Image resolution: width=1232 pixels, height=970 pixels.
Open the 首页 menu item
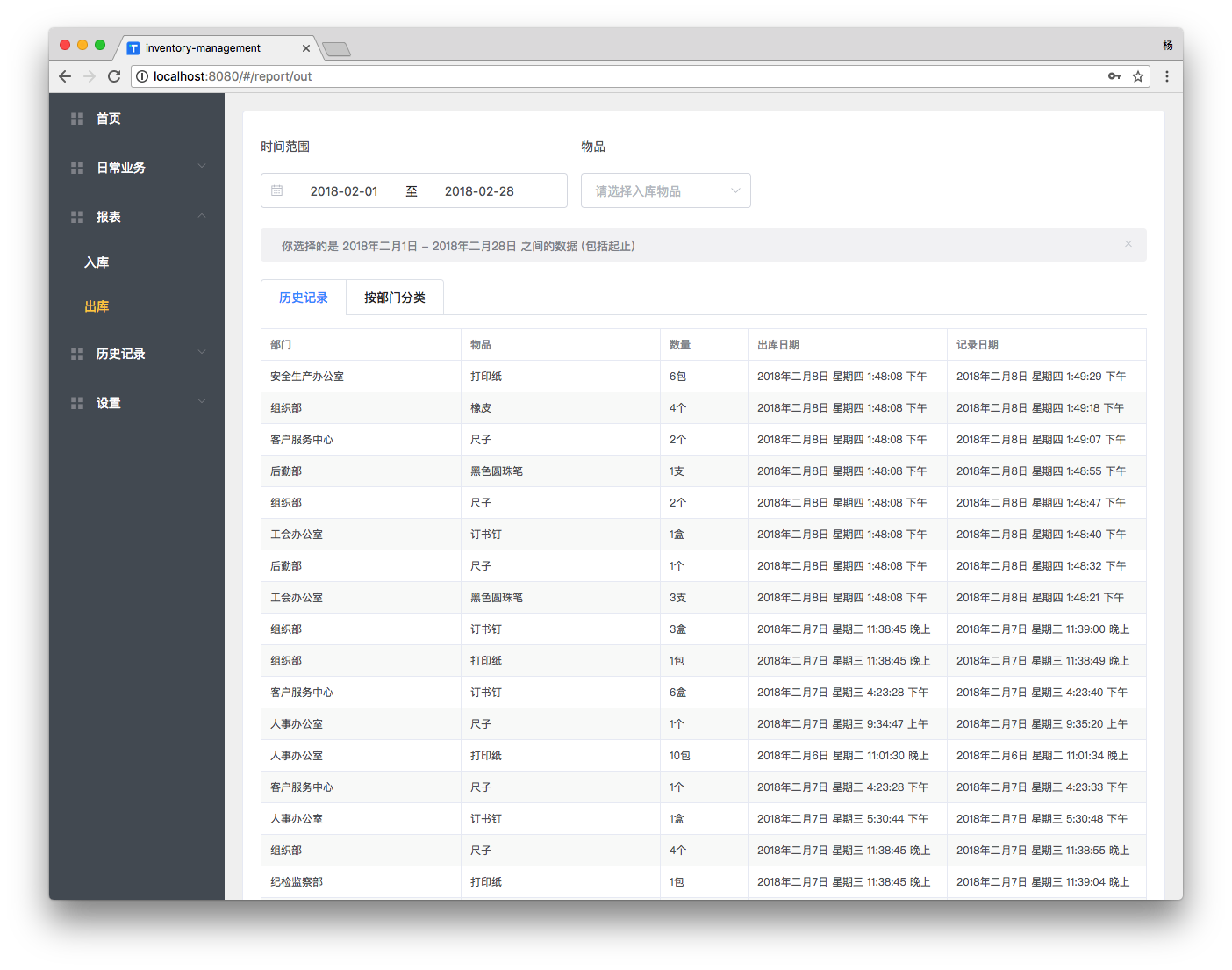pos(137,119)
